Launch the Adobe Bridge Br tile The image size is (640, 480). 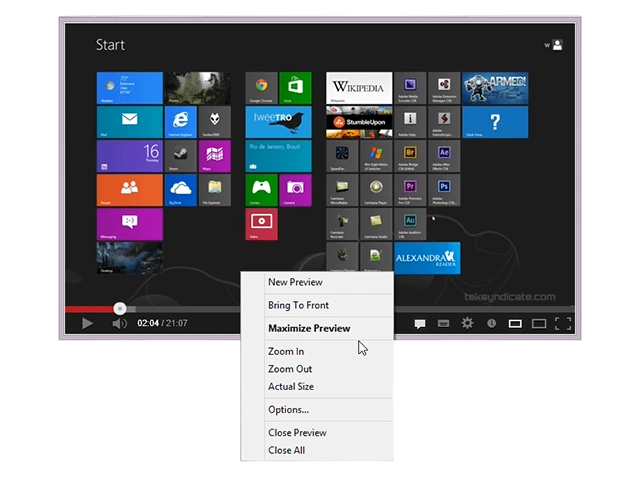coord(410,156)
